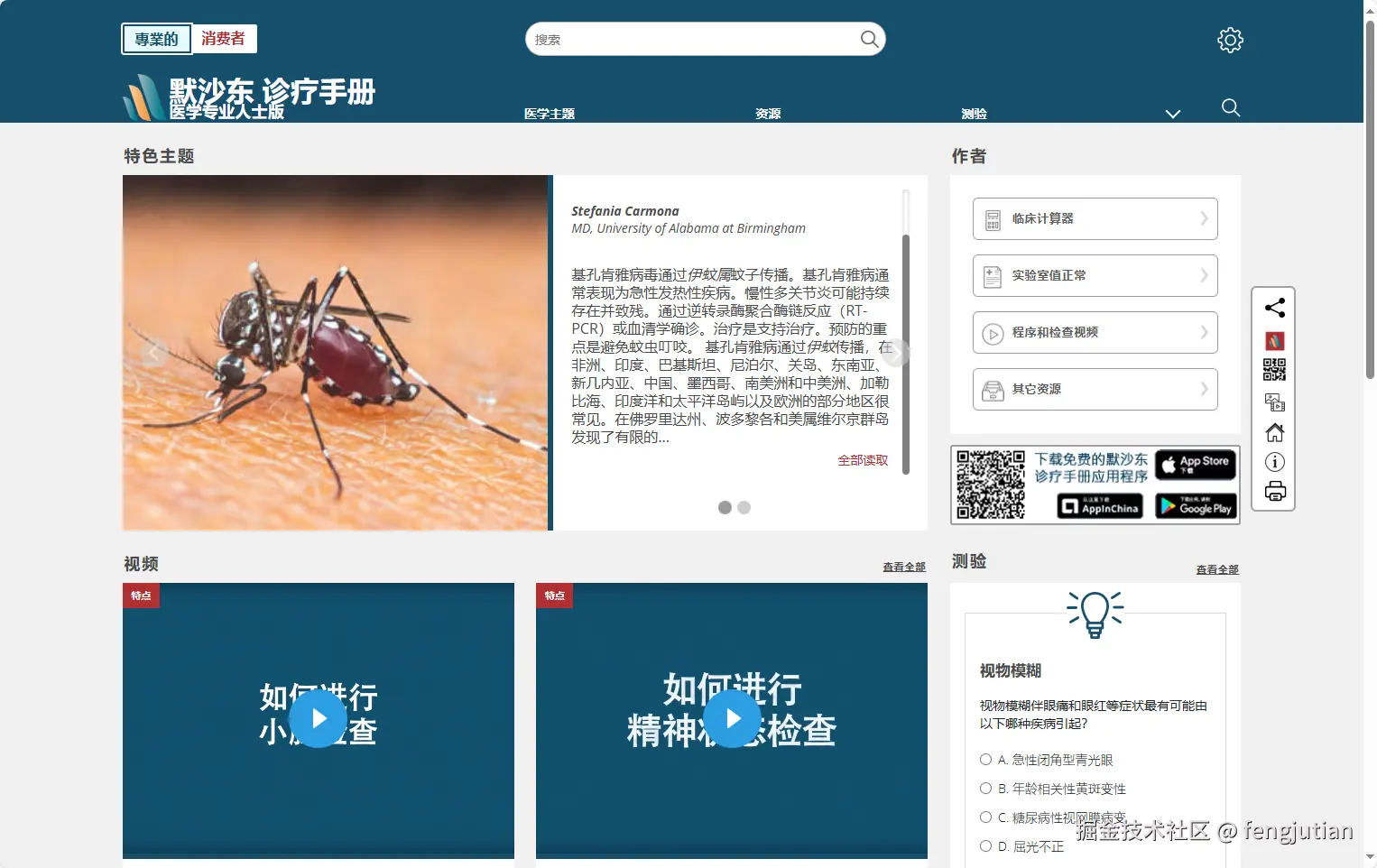Open the media gallery icon in side toolbar
This screenshot has width=1377, height=868.
(x=1274, y=402)
